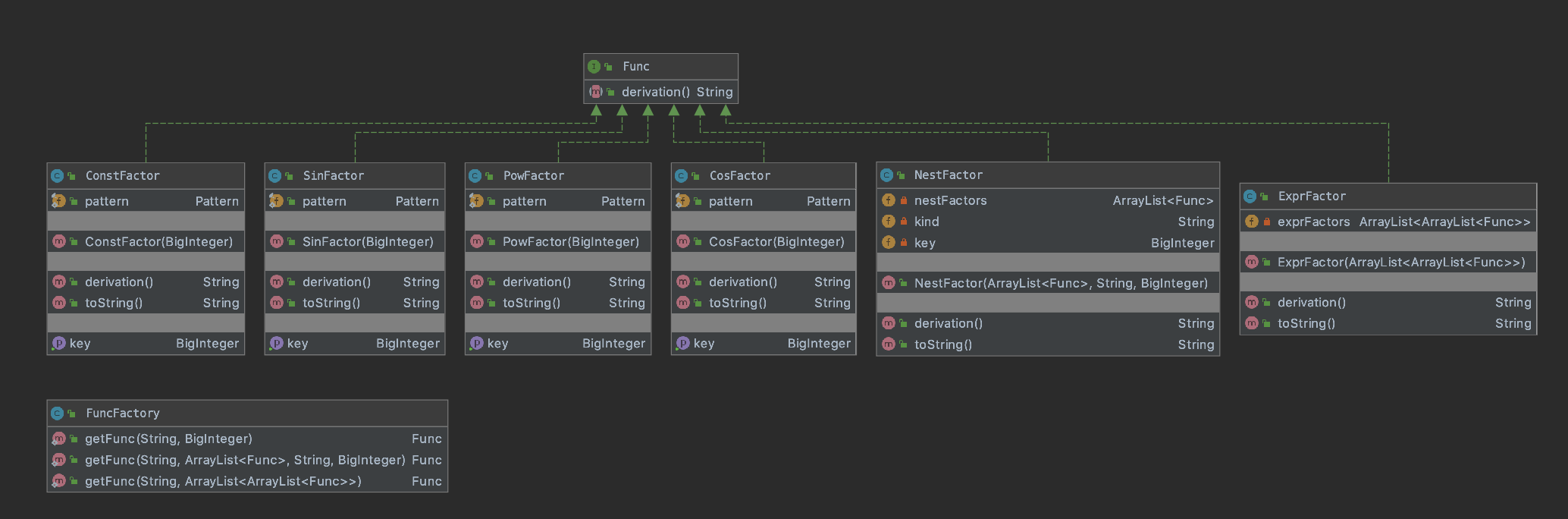This screenshot has width=1568, height=519.
Task: Click the ExprFactor class icon
Action: [x=1250, y=197]
